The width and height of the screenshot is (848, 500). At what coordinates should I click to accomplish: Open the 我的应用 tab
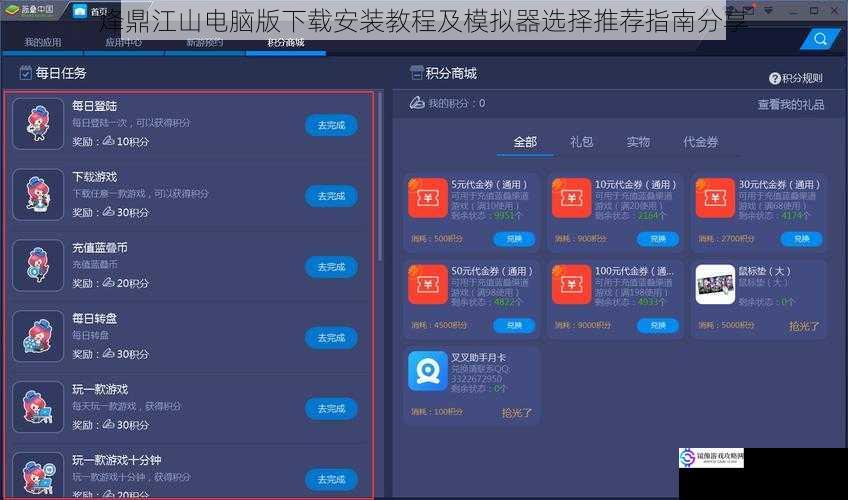pos(43,42)
